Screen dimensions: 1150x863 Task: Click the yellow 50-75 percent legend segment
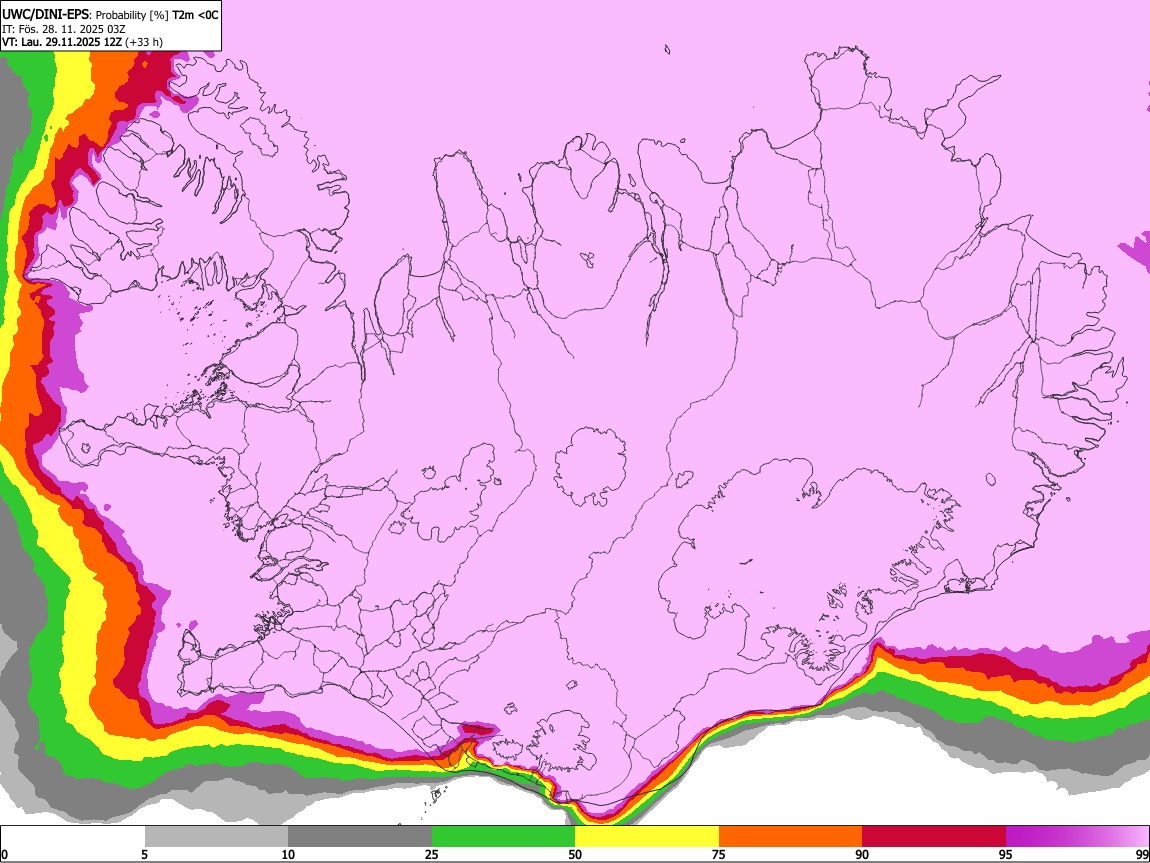(x=647, y=837)
